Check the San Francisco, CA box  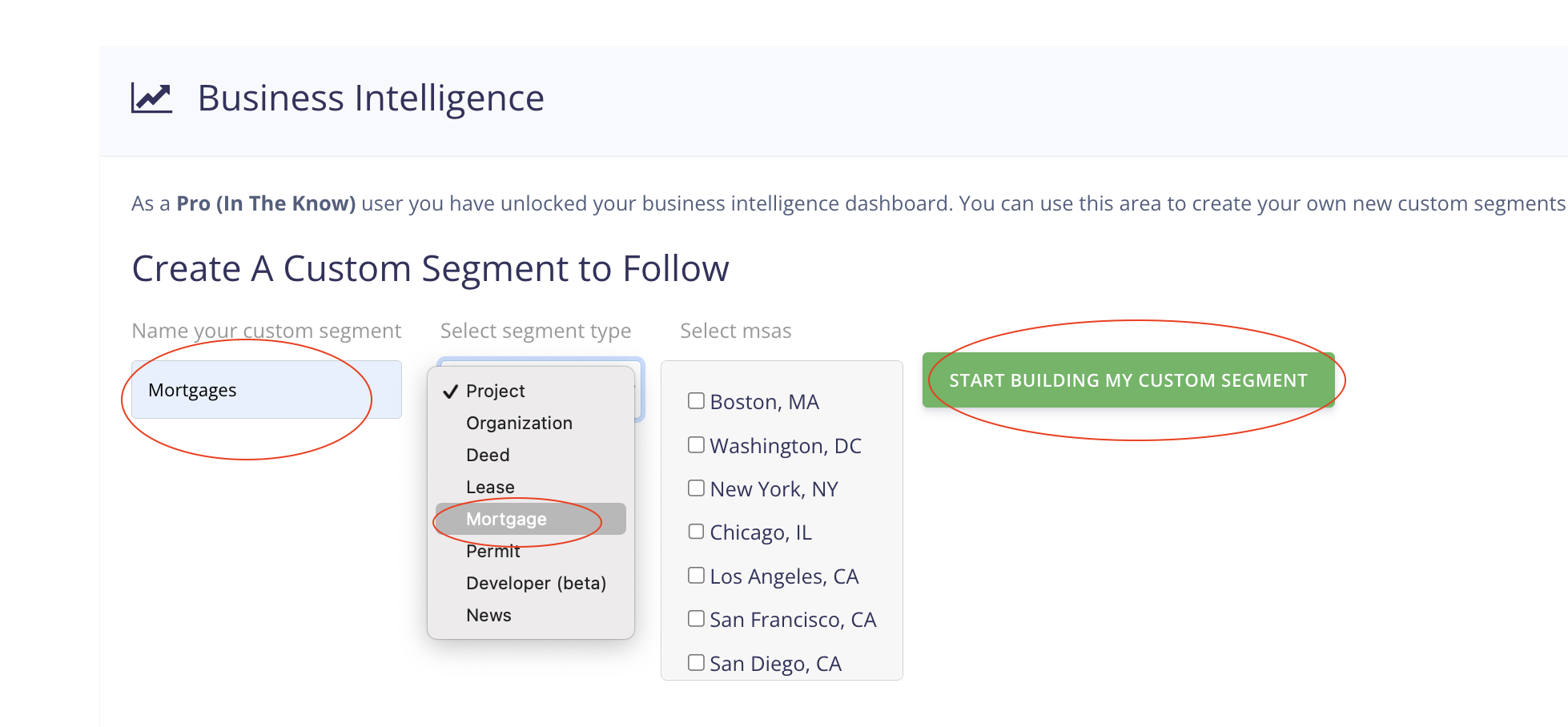click(x=696, y=619)
